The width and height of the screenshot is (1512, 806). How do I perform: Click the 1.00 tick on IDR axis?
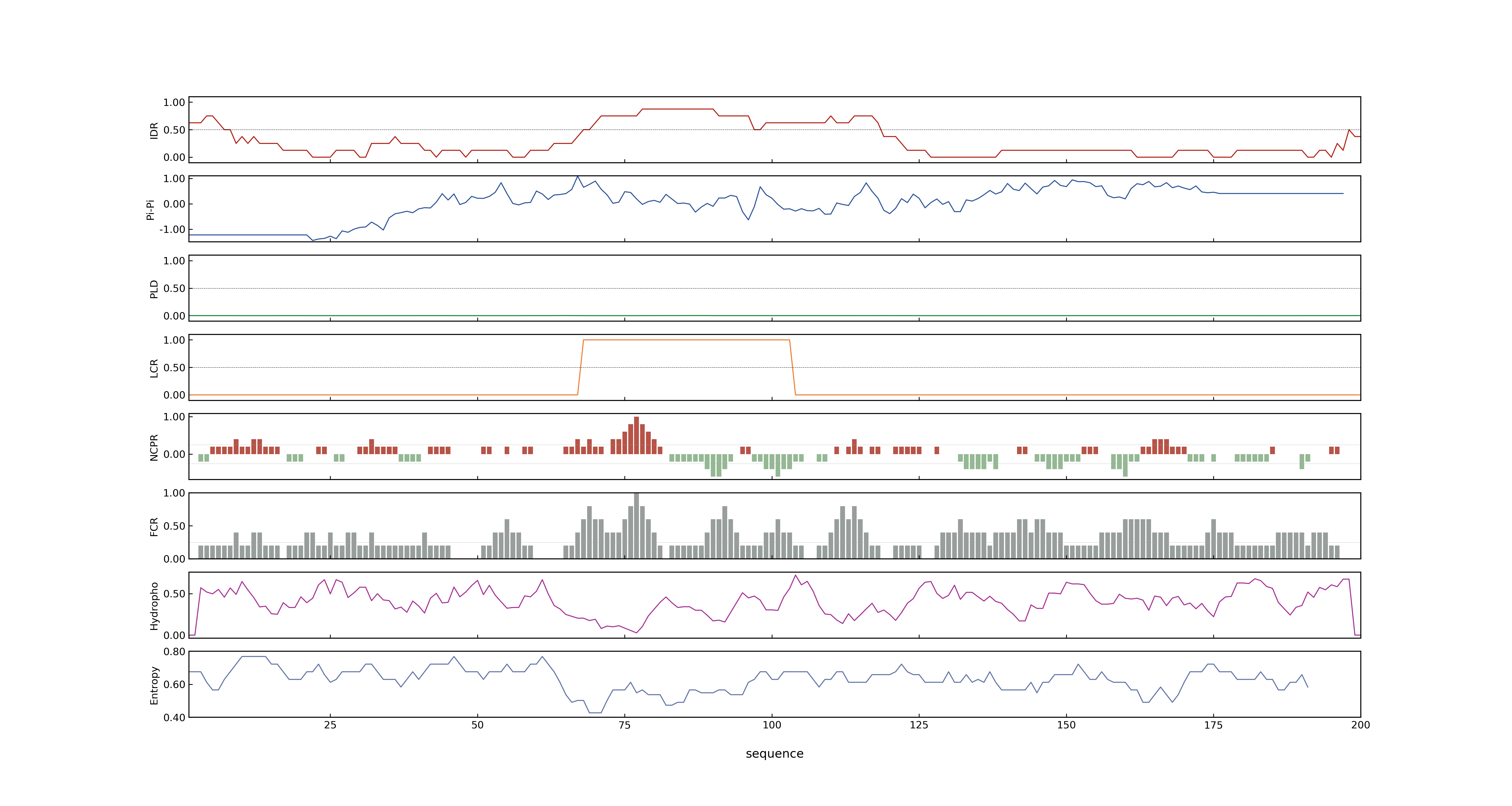pos(174,103)
